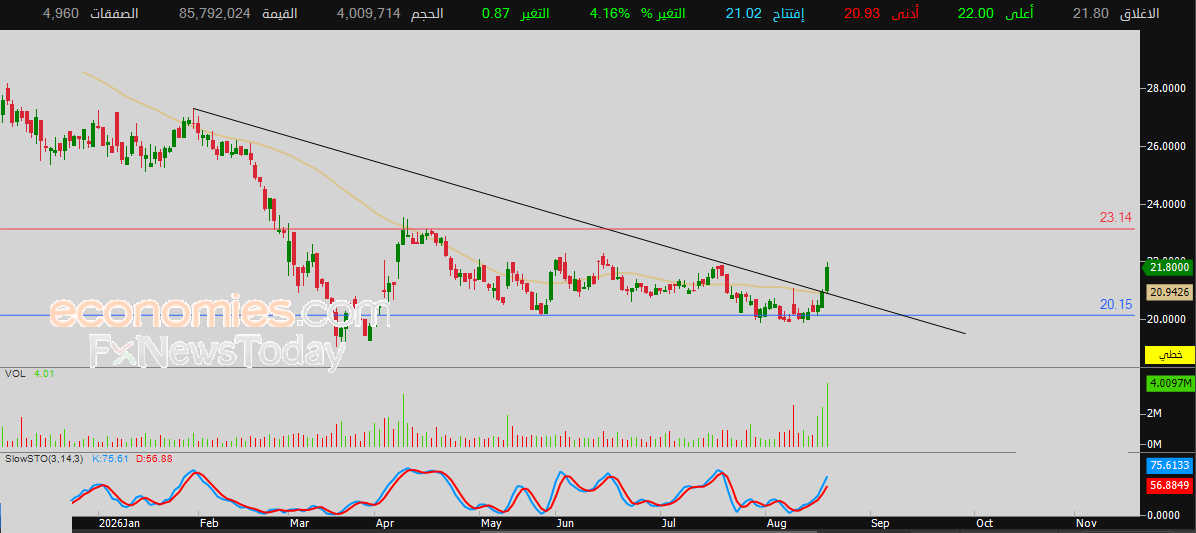Select the tallest green volume bar
The height and width of the screenshot is (533, 1196).
tap(827, 415)
